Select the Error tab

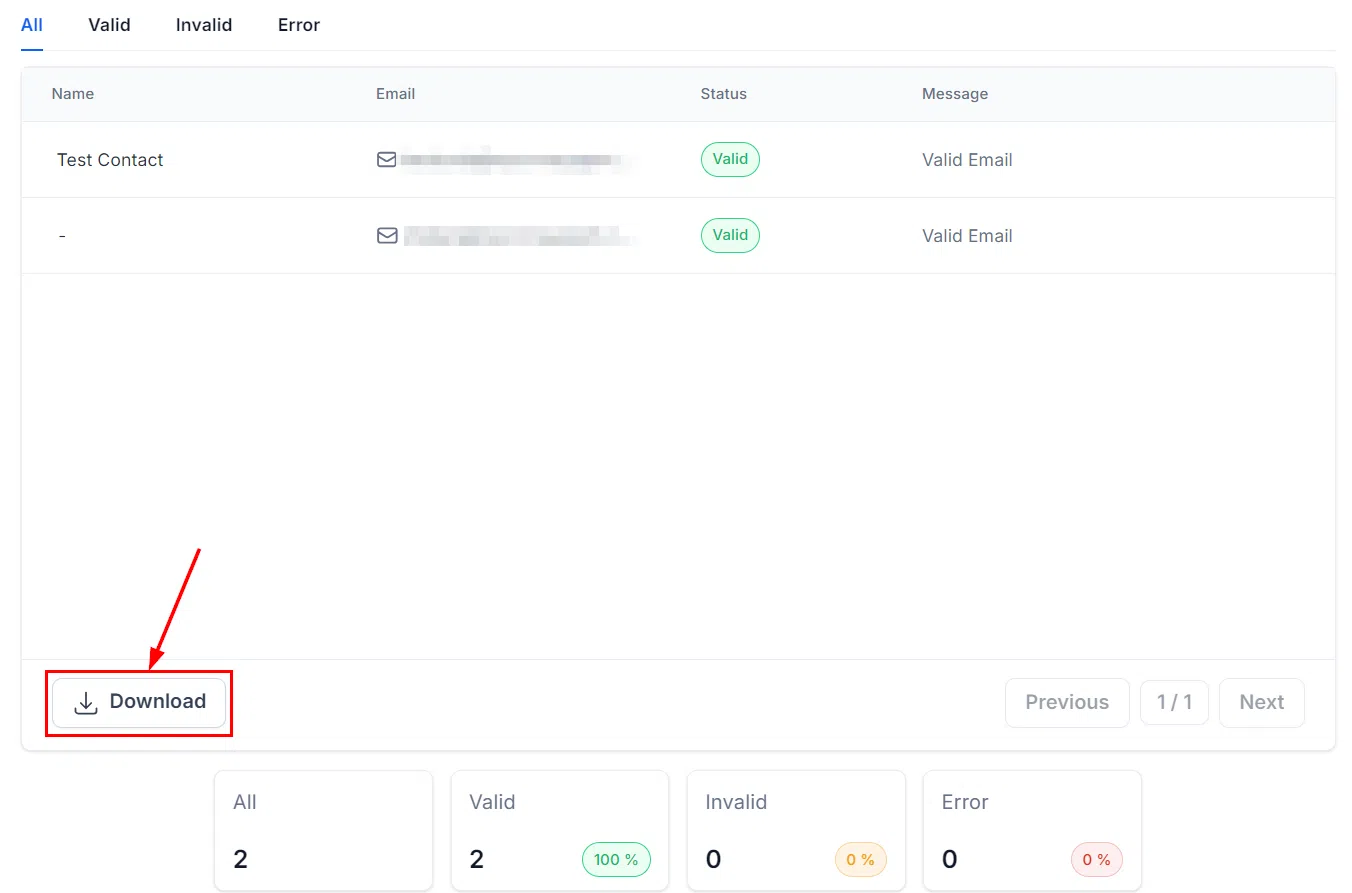299,25
